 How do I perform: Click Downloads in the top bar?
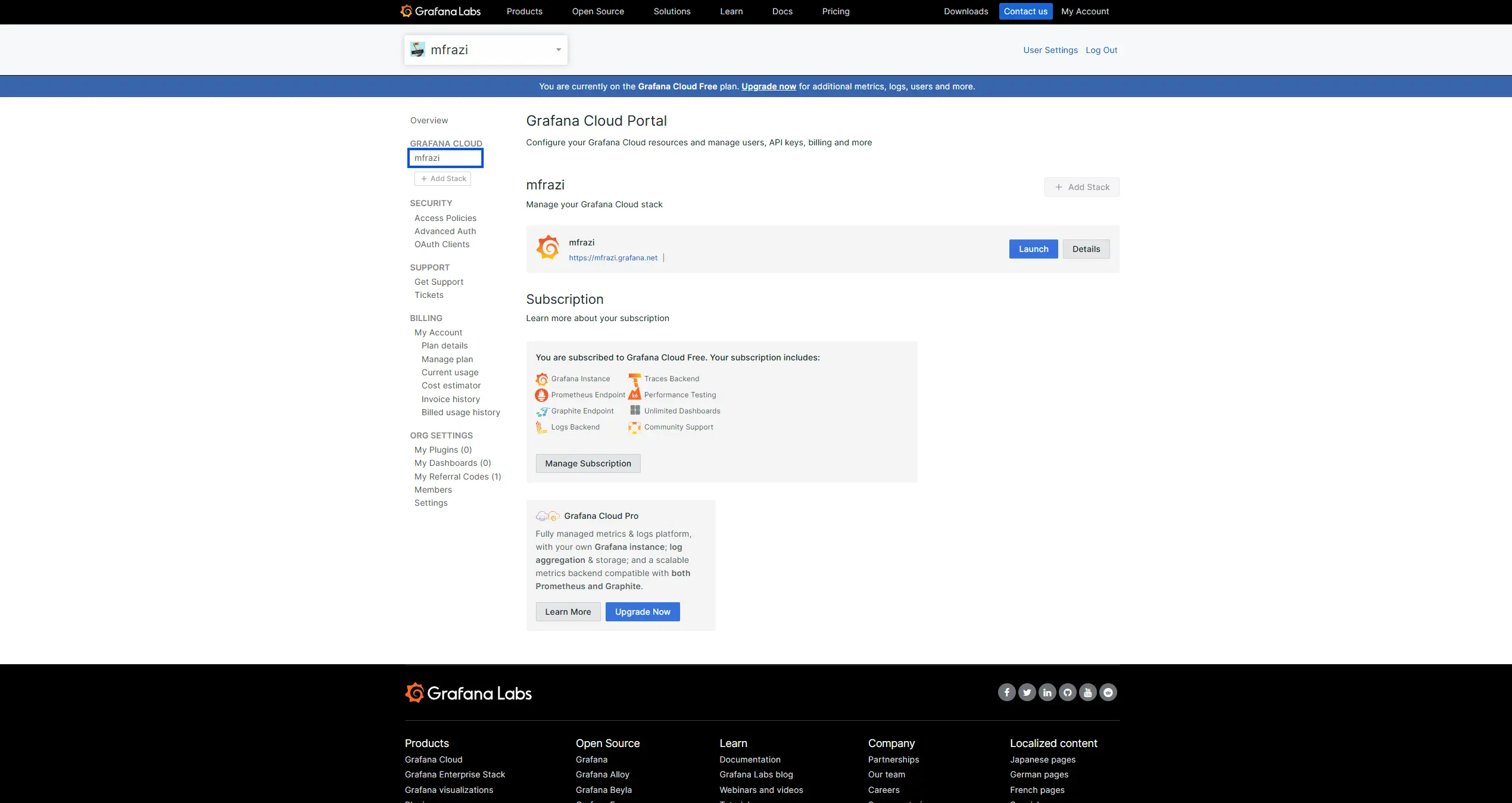(965, 11)
